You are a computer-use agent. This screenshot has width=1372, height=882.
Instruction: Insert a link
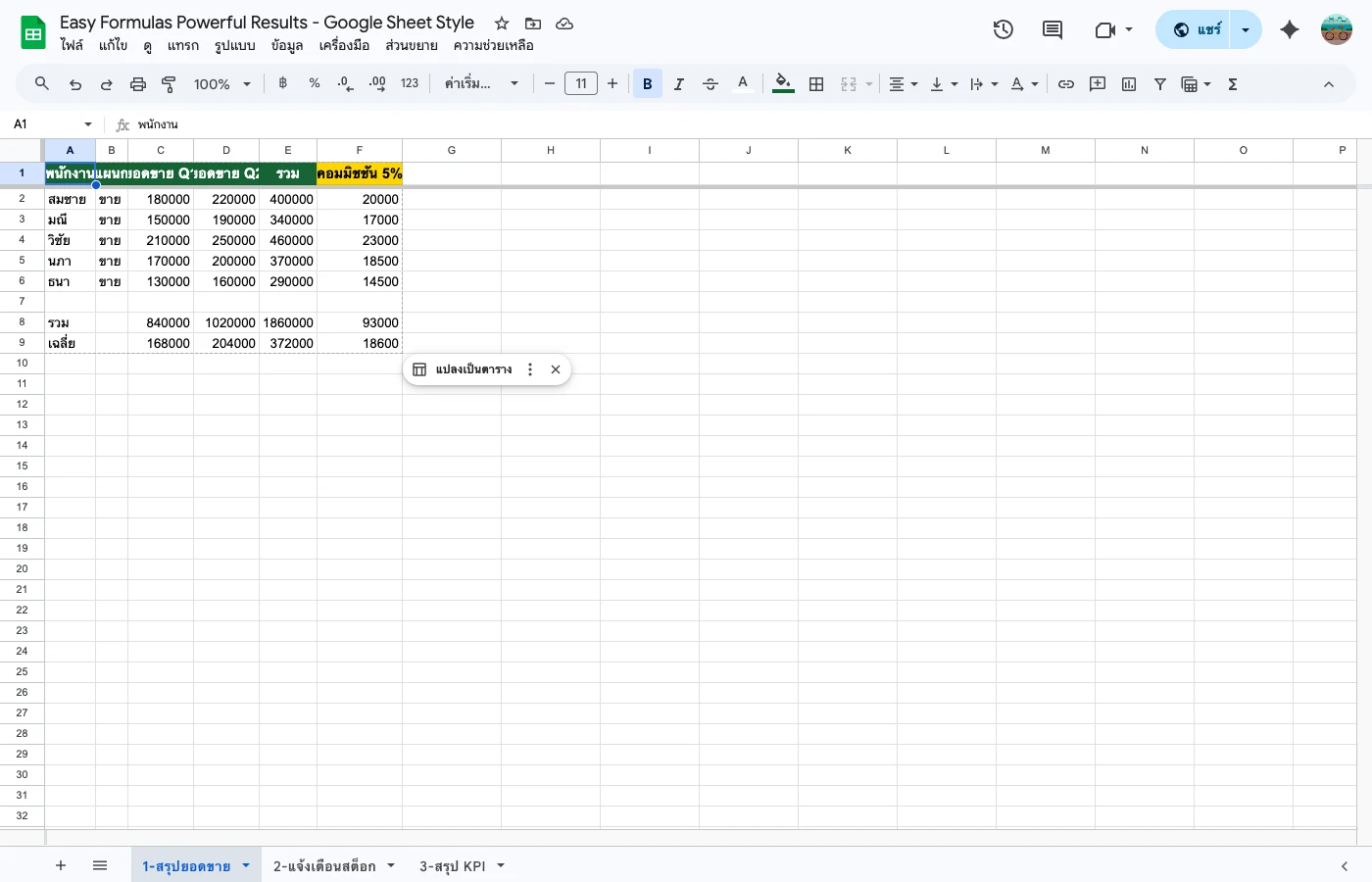[x=1066, y=83]
